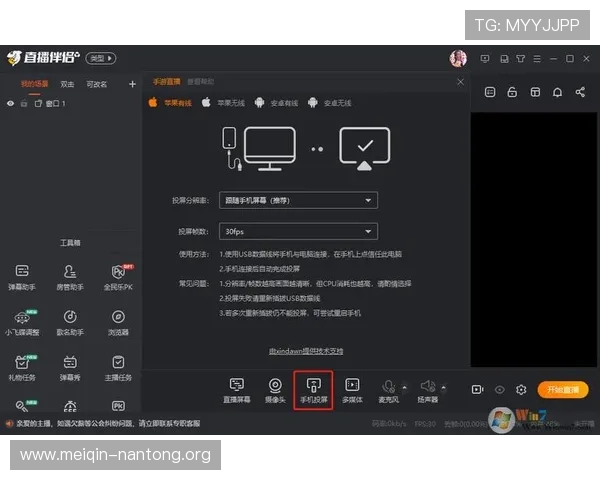Add a new scene with plus button
This screenshot has width=600, height=480.
(132, 84)
